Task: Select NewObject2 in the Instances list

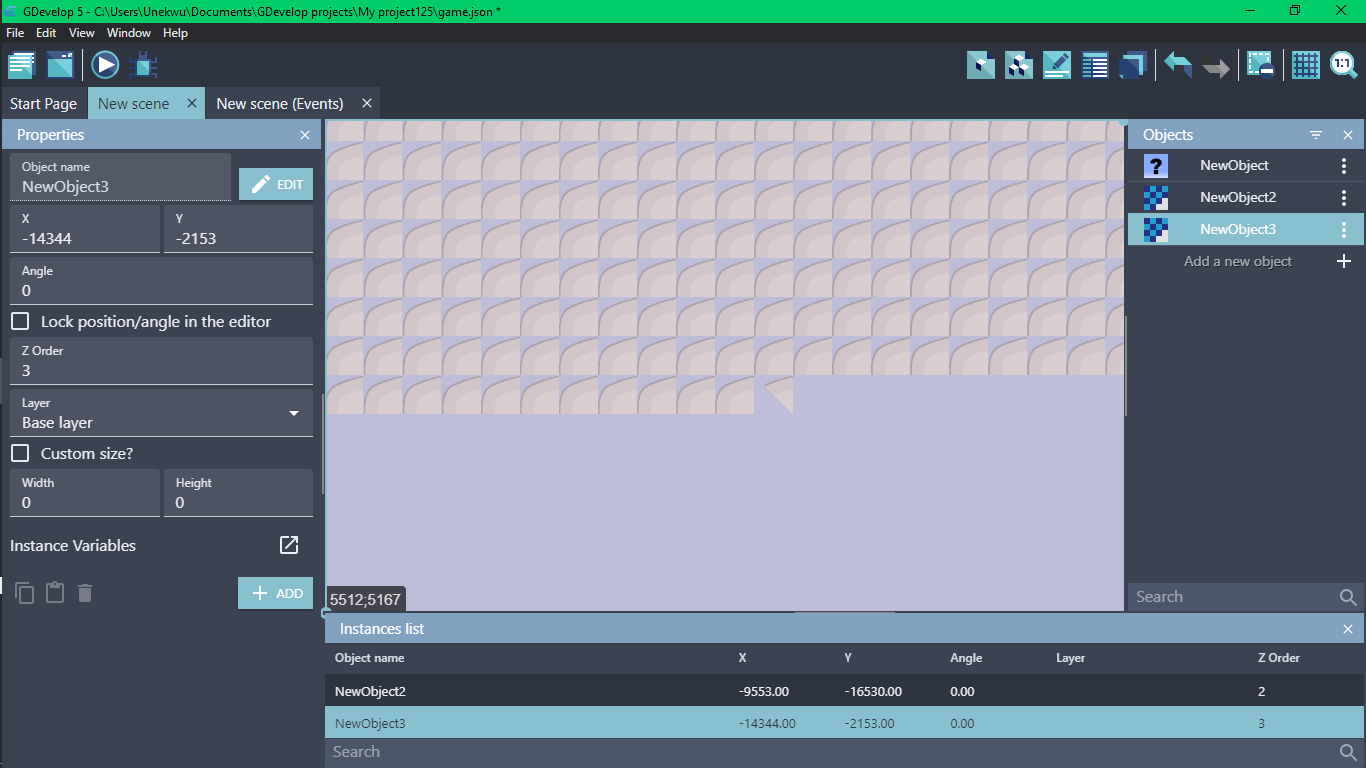Action: click(600, 691)
